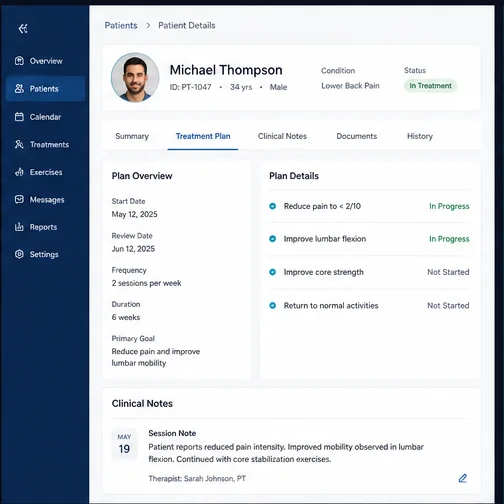Image resolution: width=504 pixels, height=504 pixels.
Task: Click the Exercises icon in sidebar
Action: 19,172
